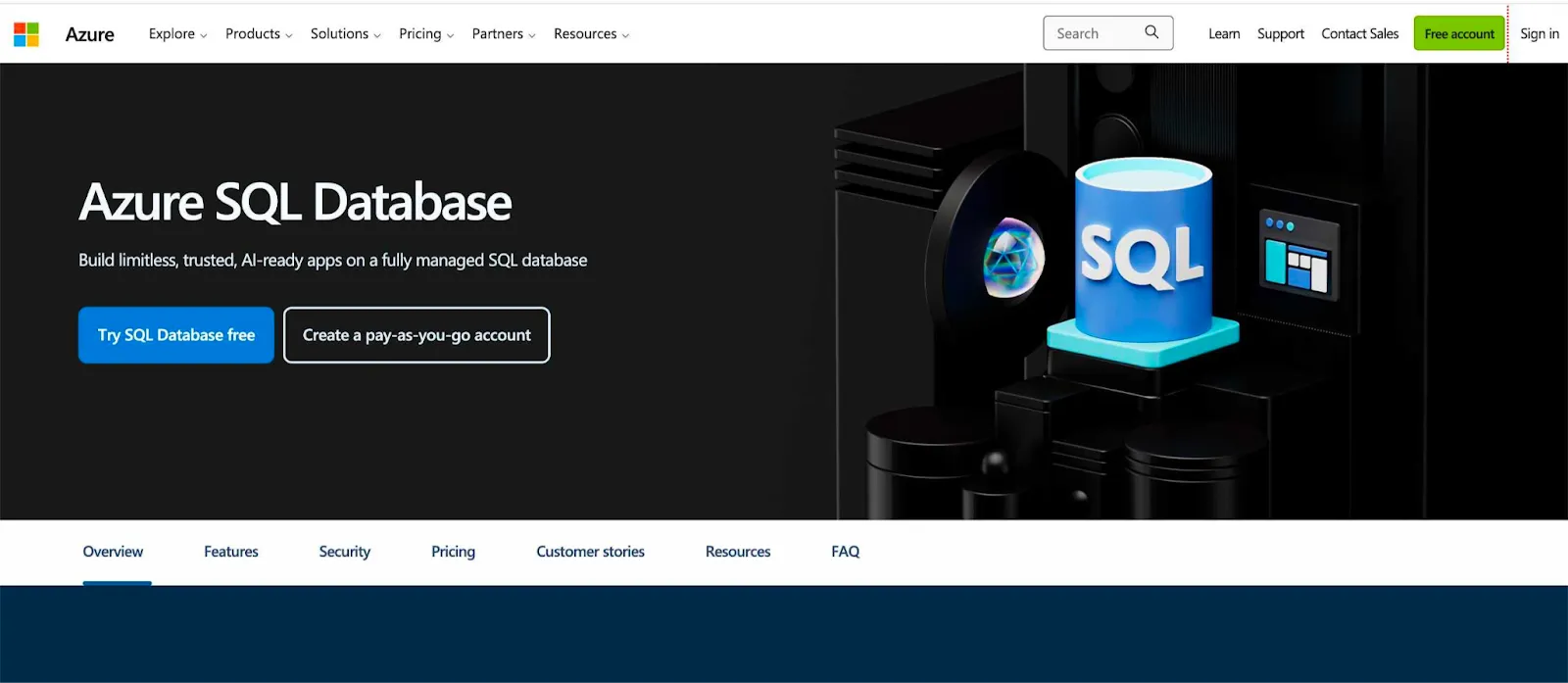Expand the Explore dropdown menu
Image resolution: width=1568 pixels, height=683 pixels.
(177, 34)
